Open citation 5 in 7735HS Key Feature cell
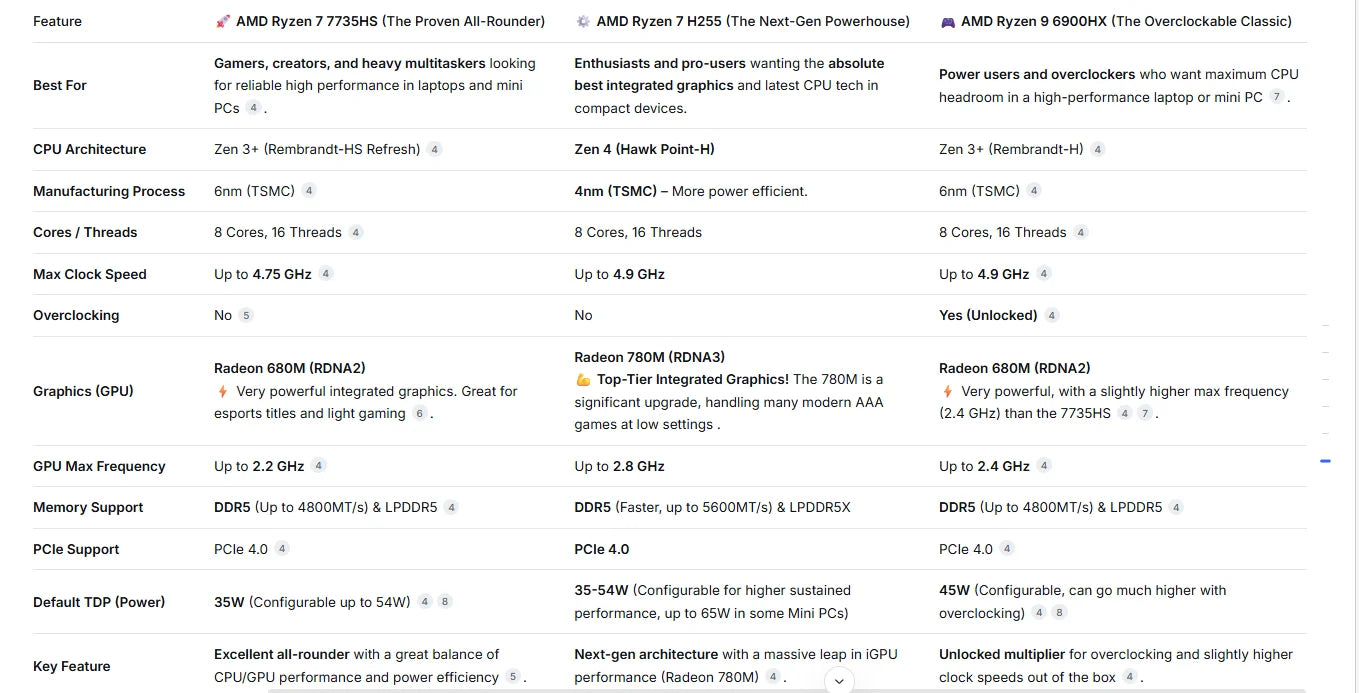1359x693 pixels. [513, 677]
